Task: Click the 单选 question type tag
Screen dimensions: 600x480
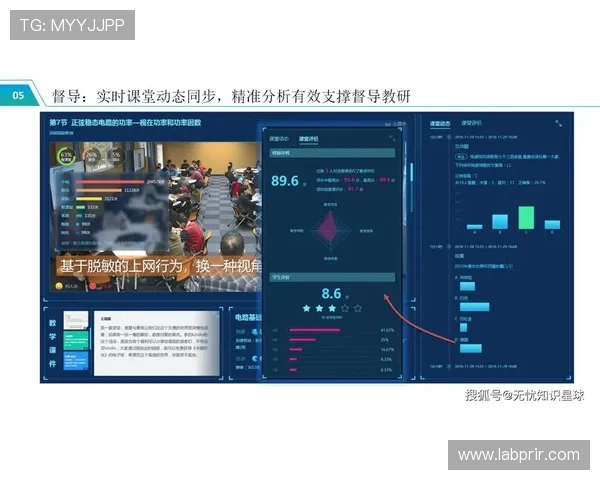Action: [461, 157]
